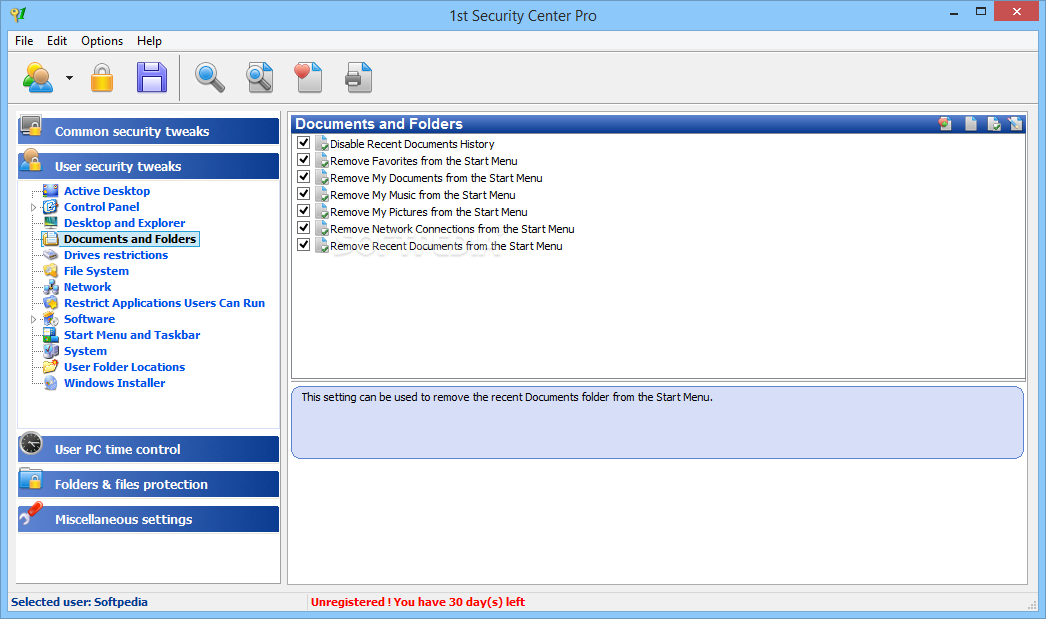Image resolution: width=1046 pixels, height=619 pixels.
Task: Uncheck Disable Recent Documents History
Action: [x=304, y=143]
